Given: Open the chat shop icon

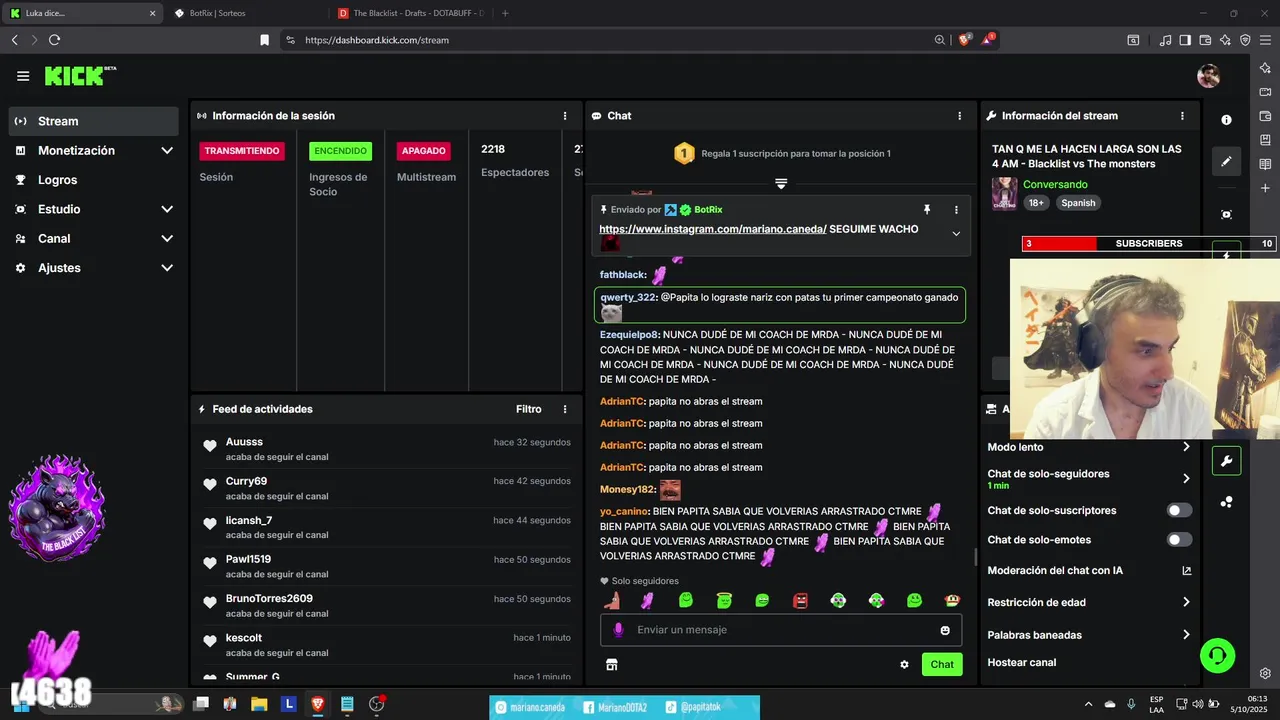Looking at the screenshot, I should [x=612, y=664].
